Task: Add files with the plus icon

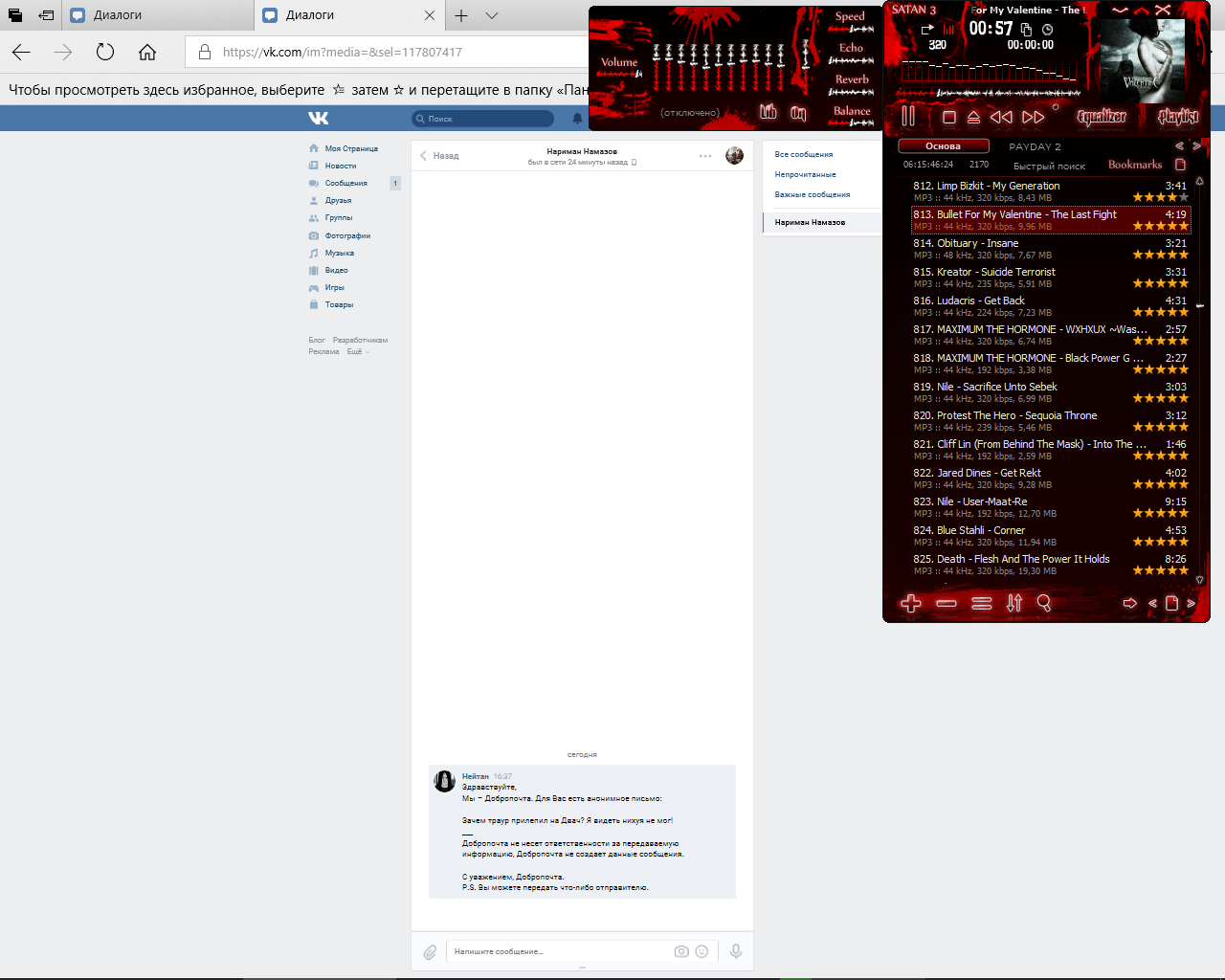Action: (911, 603)
